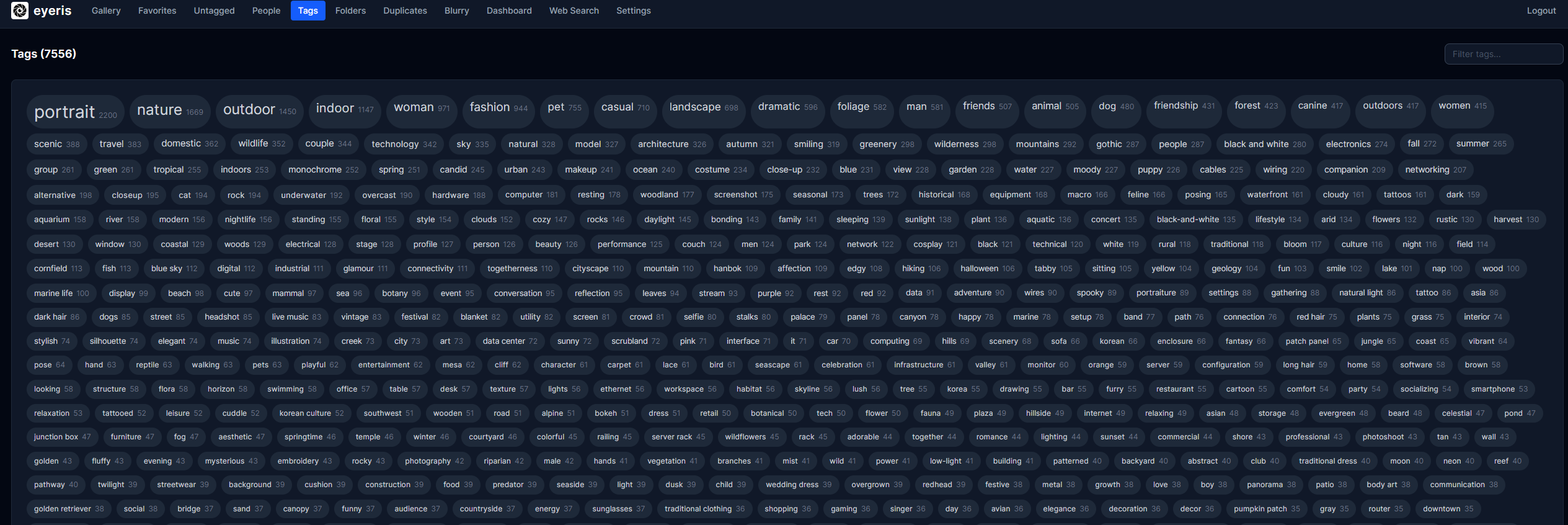Image resolution: width=1568 pixels, height=525 pixels.
Task: Focus the Filter tags input field
Action: pyautogui.click(x=1503, y=54)
